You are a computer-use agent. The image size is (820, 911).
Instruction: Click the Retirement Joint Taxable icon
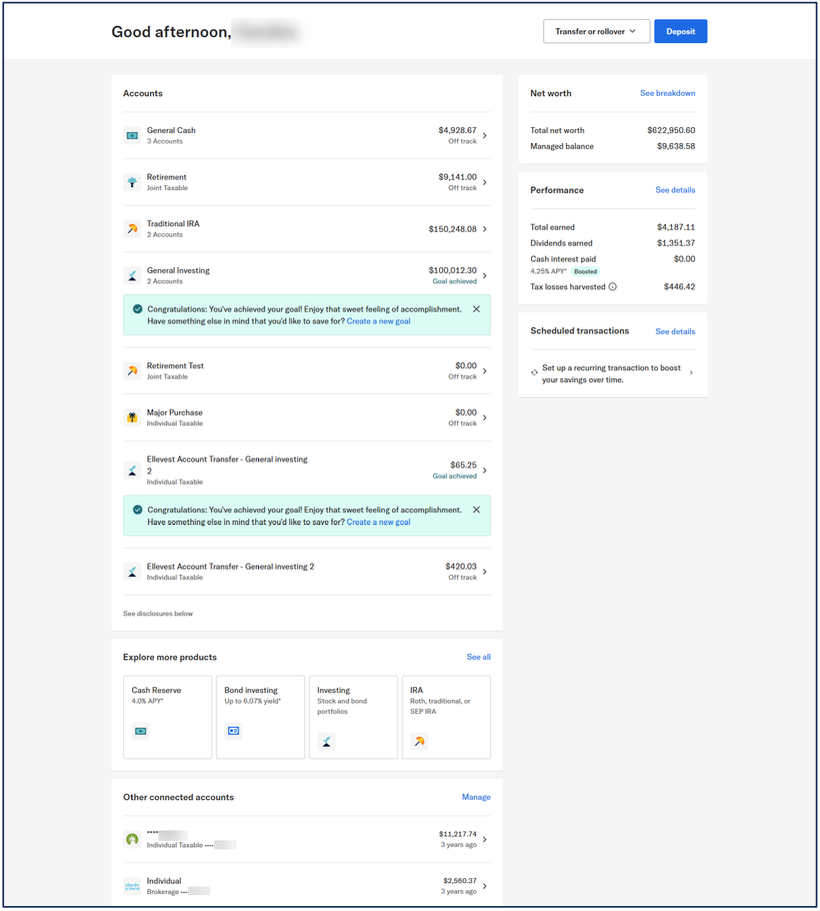click(133, 182)
